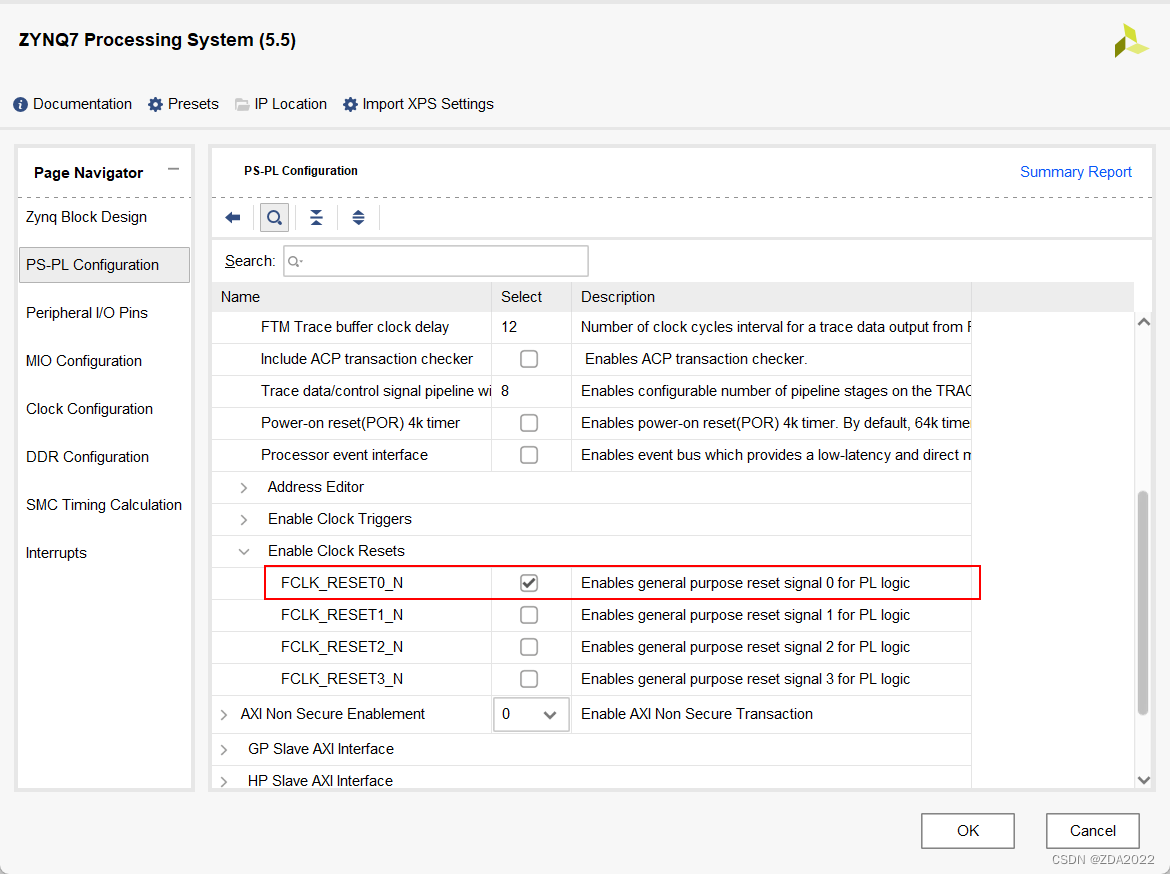The height and width of the screenshot is (874, 1170).
Task: Click Import XPS Settings label
Action: pyautogui.click(x=428, y=104)
